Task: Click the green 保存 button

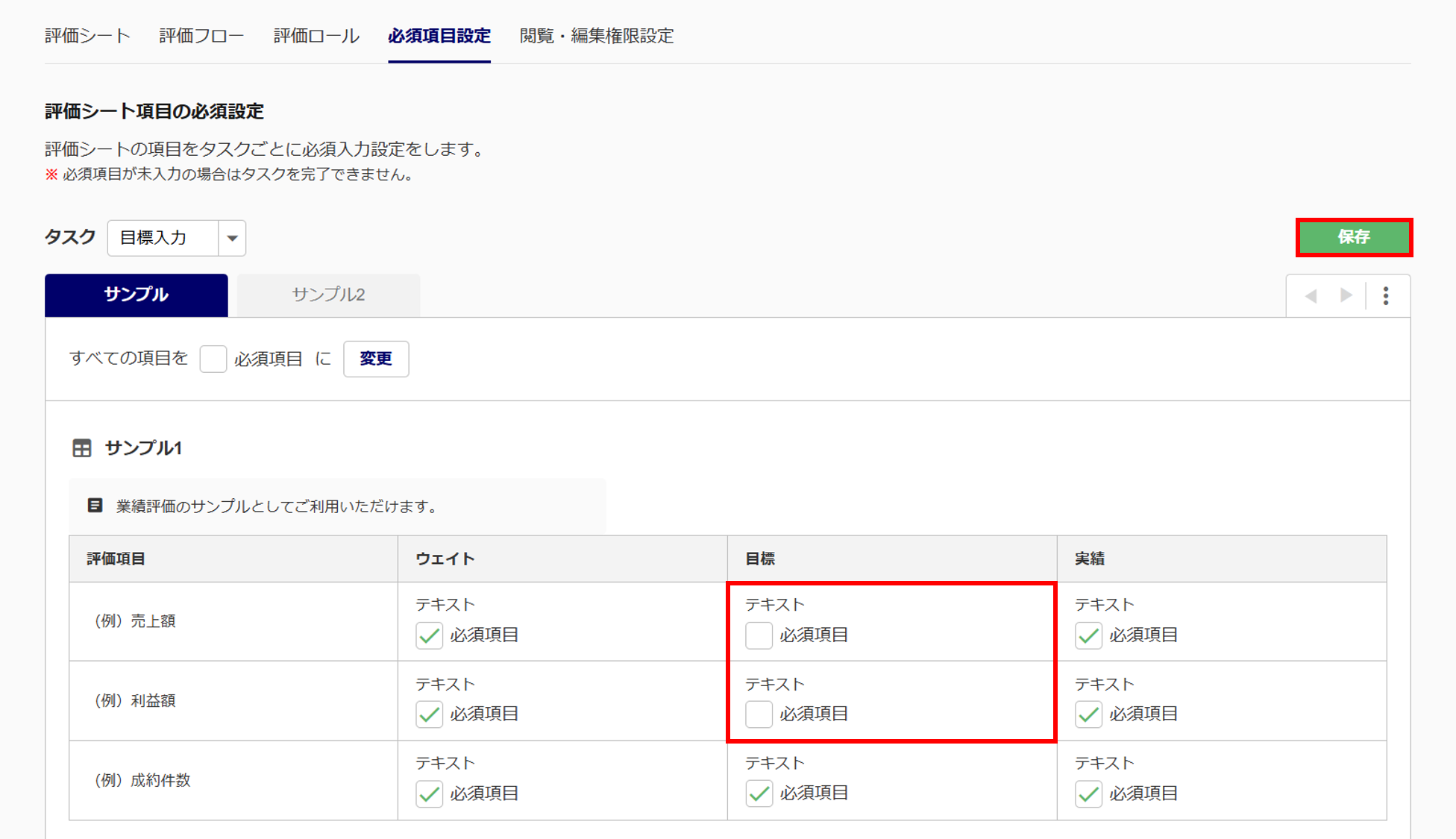Action: click(1354, 237)
